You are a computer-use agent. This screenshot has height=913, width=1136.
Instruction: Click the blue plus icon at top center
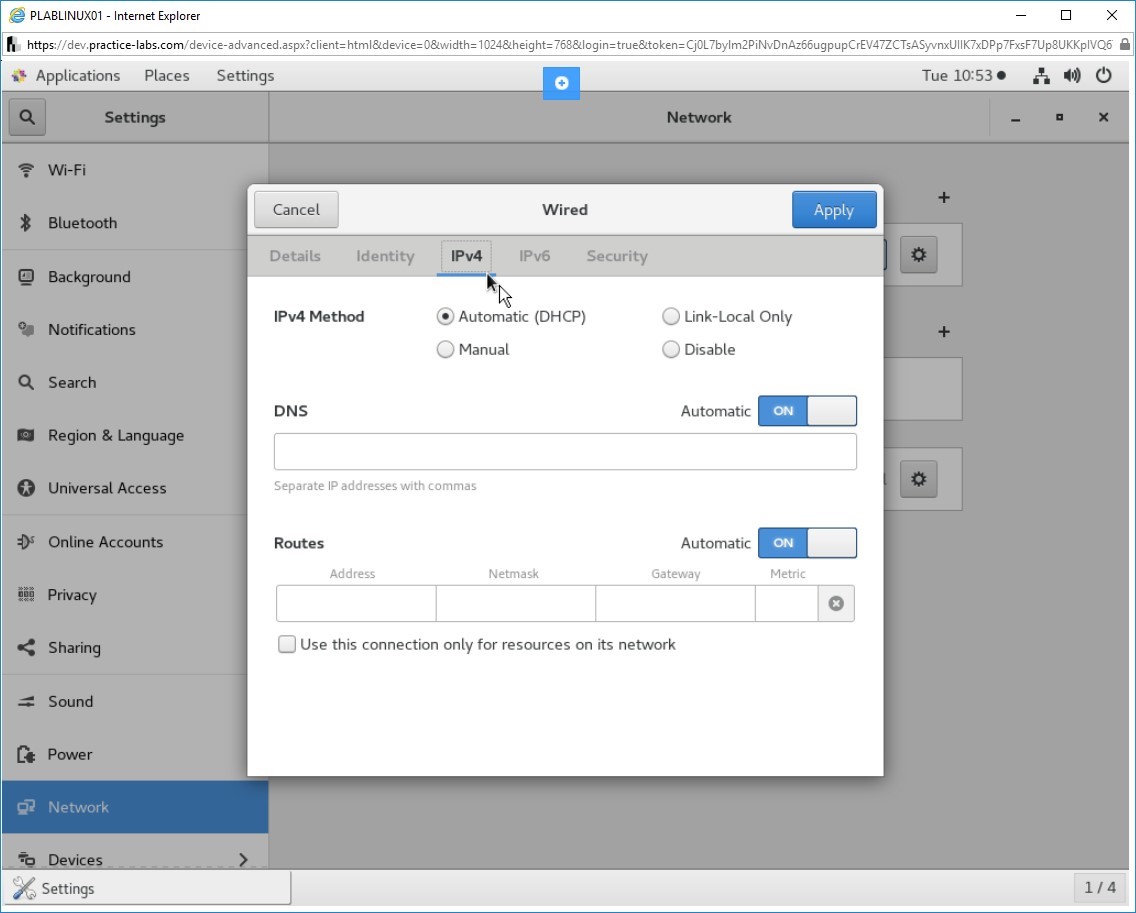tap(561, 83)
